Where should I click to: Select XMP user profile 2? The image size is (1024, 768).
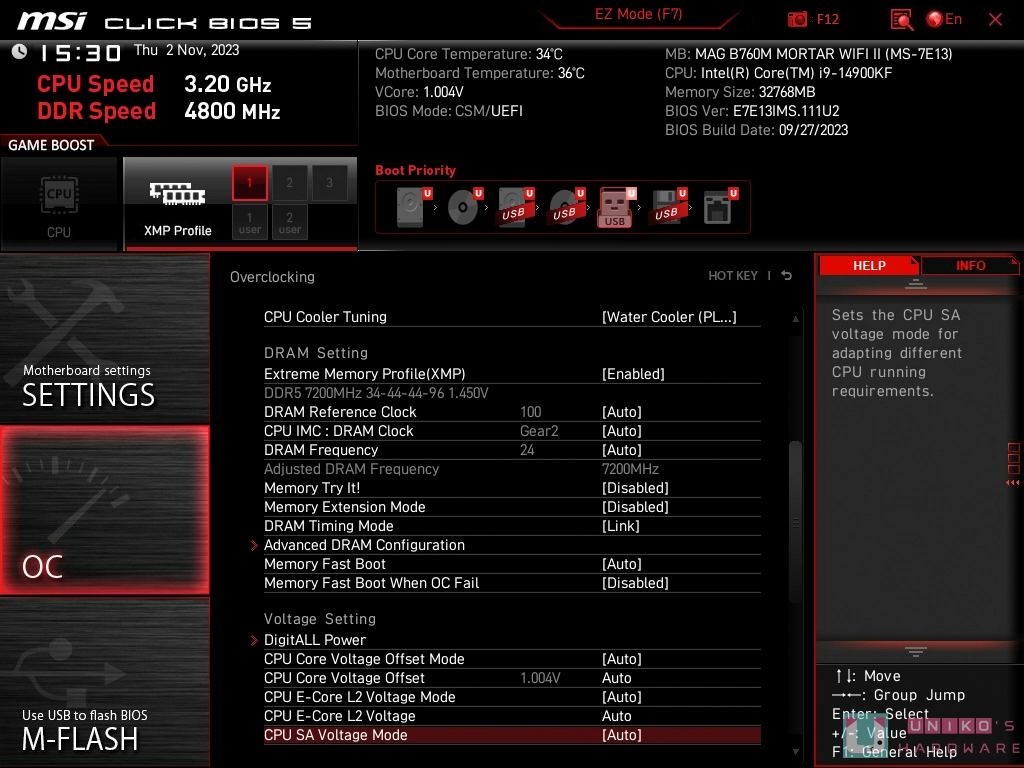click(x=289, y=222)
